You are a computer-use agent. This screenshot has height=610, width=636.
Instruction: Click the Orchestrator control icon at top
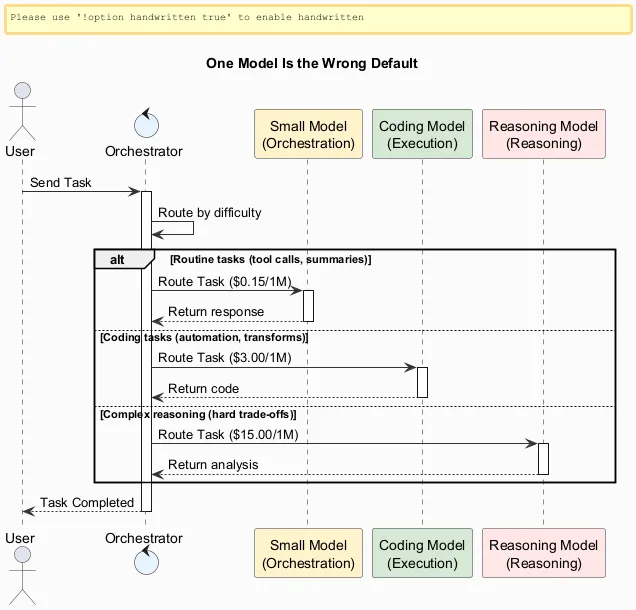tap(146, 123)
